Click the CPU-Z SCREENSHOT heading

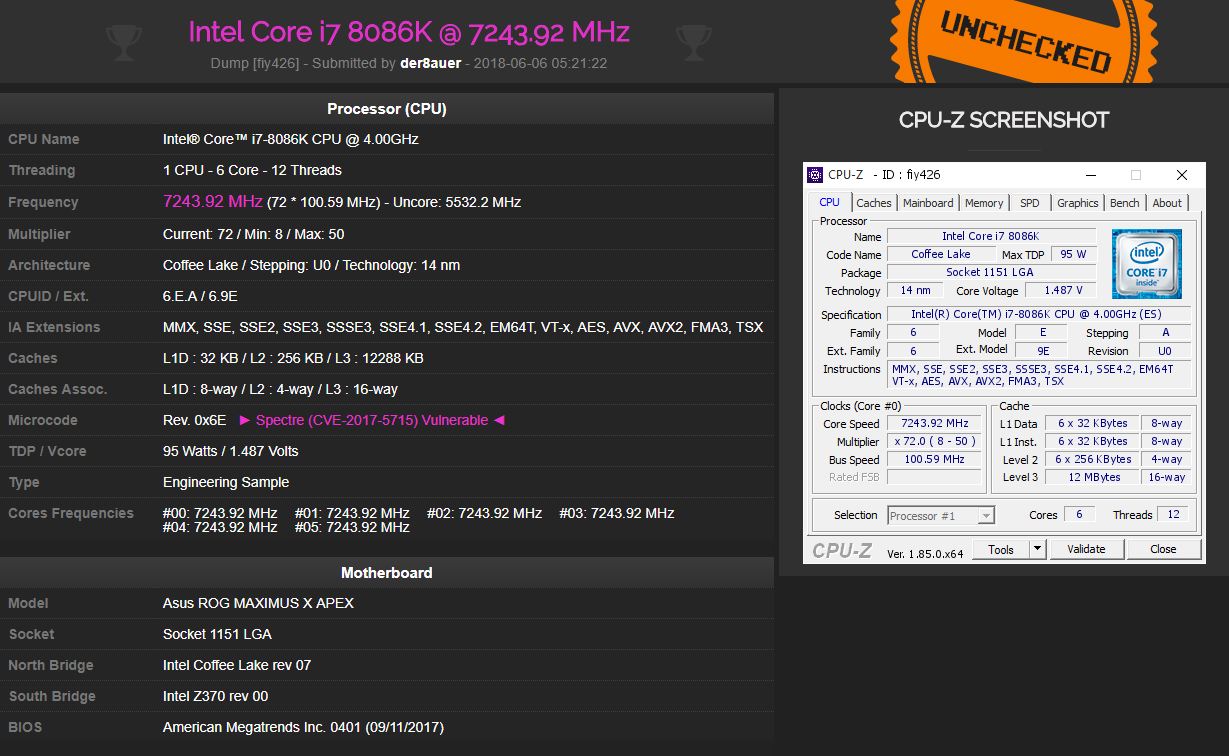[x=1004, y=120]
